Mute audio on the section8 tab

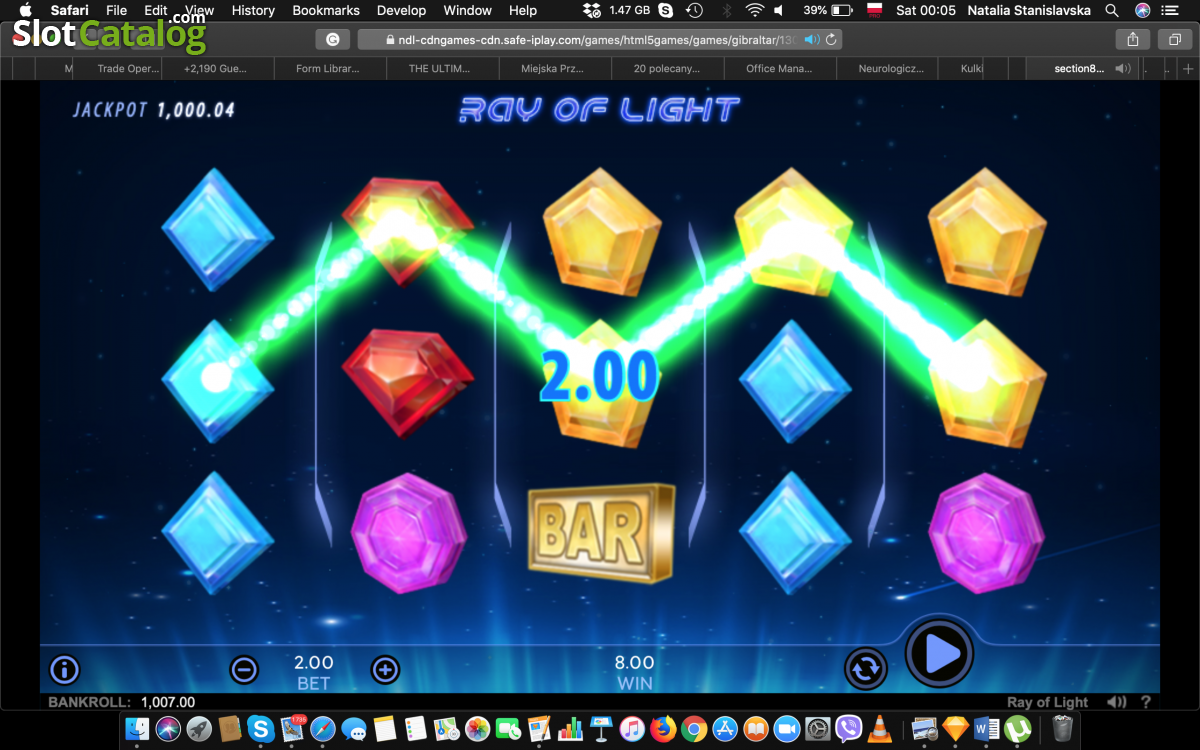1123,69
